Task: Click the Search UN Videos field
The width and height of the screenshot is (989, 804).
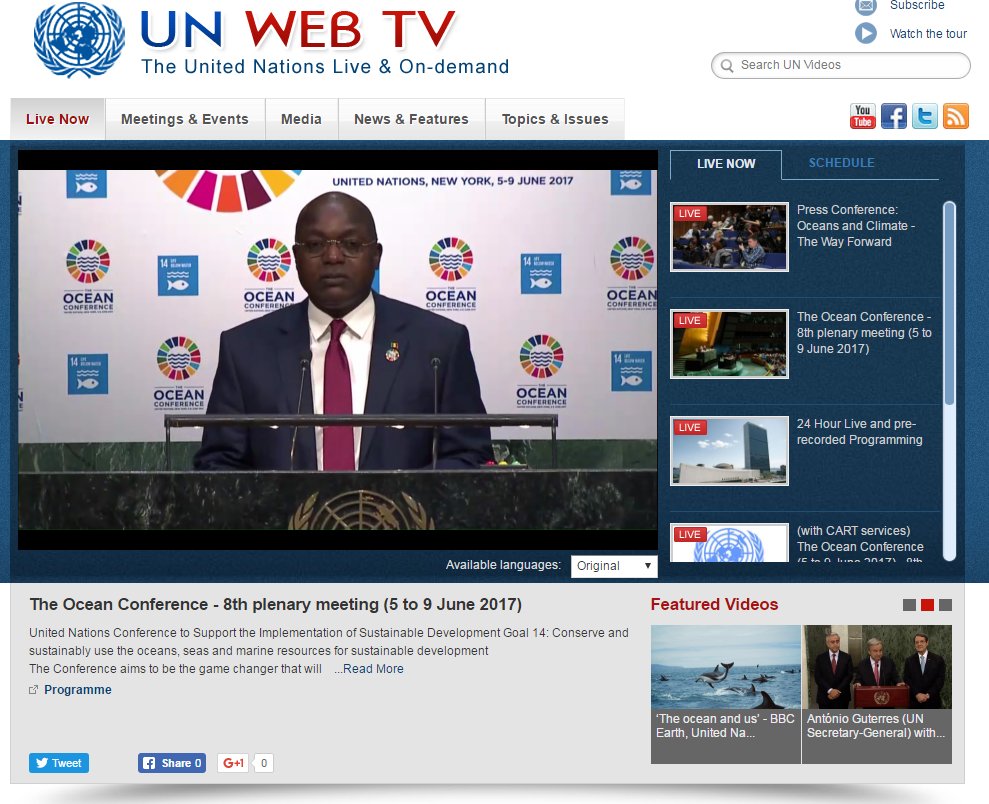Action: pyautogui.click(x=840, y=65)
